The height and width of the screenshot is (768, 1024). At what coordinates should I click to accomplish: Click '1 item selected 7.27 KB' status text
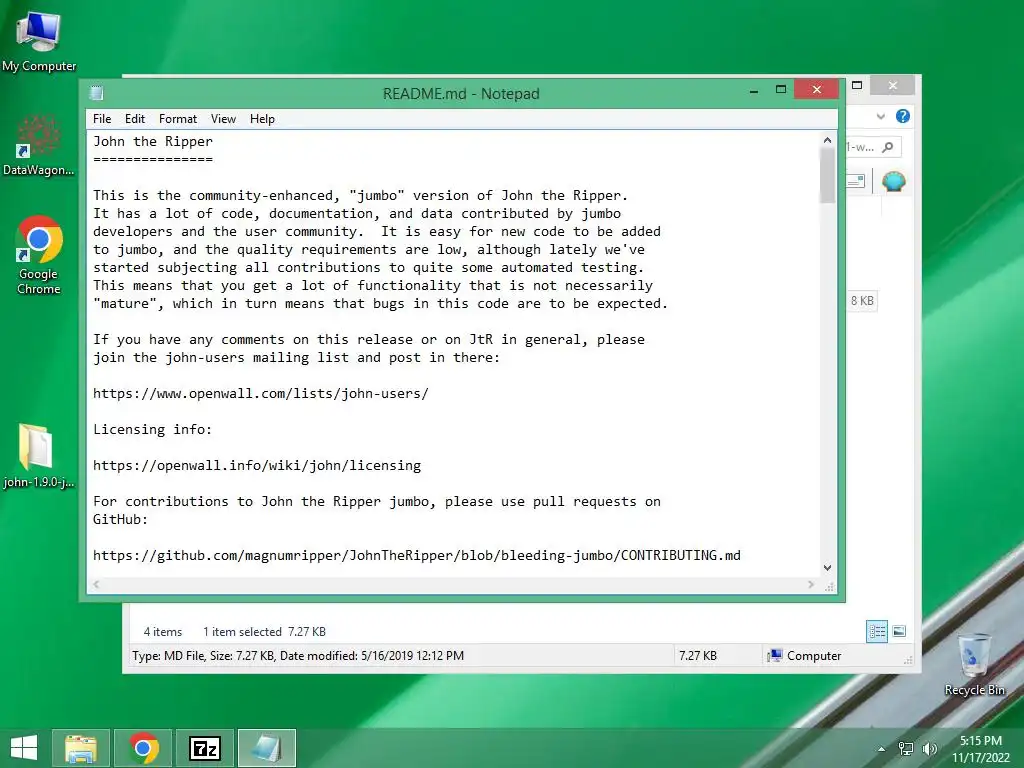coord(264,632)
